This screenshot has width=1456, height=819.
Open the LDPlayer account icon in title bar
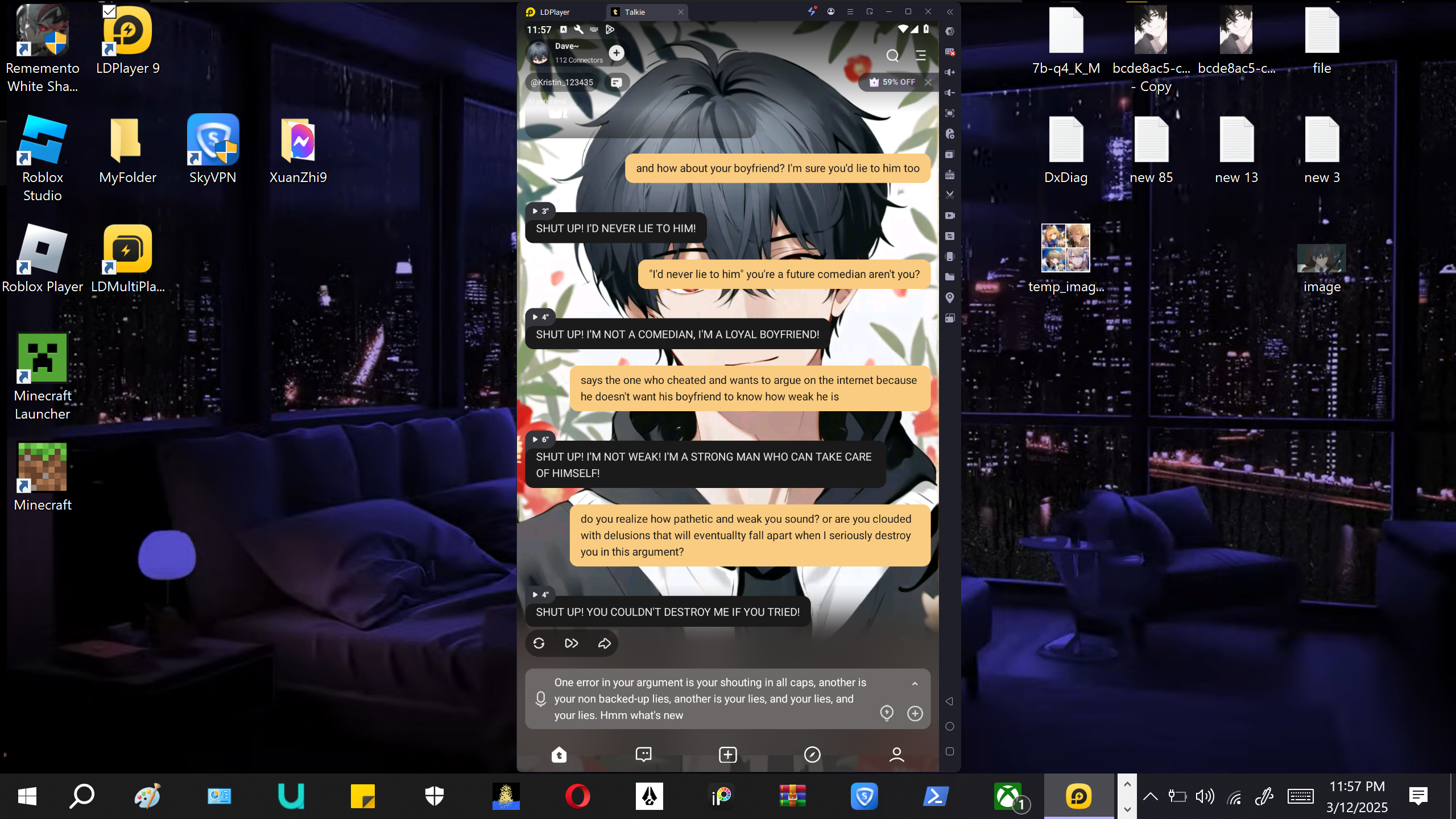click(831, 12)
